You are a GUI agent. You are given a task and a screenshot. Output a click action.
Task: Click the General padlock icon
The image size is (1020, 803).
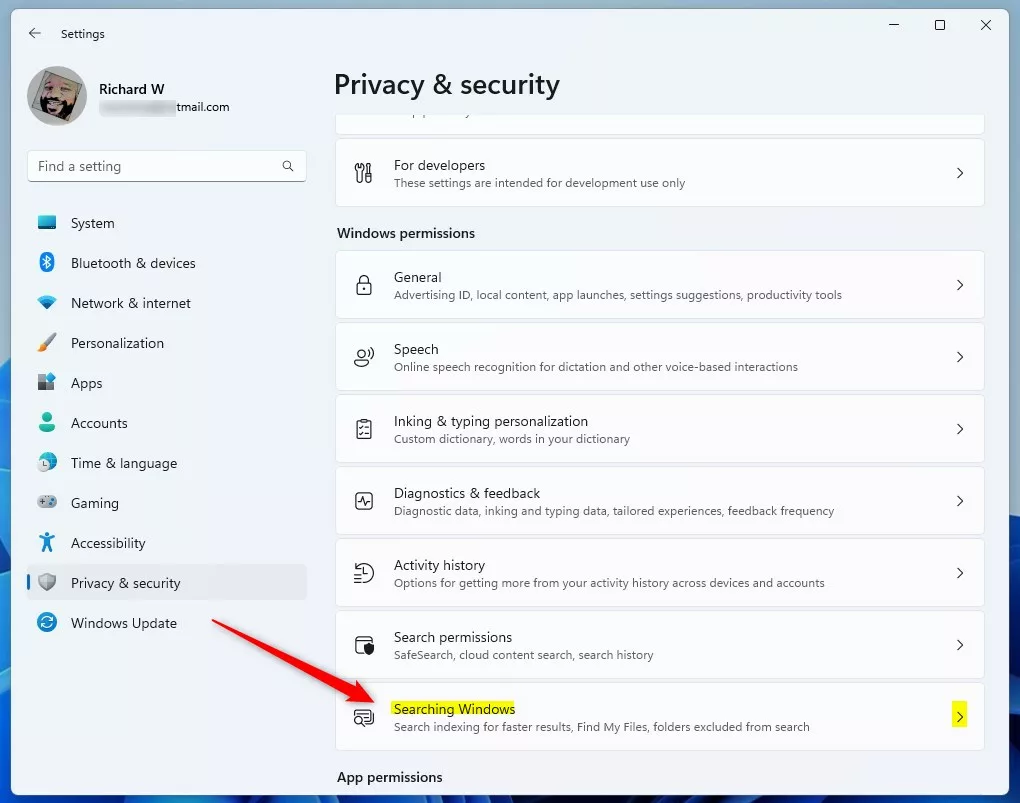point(364,285)
